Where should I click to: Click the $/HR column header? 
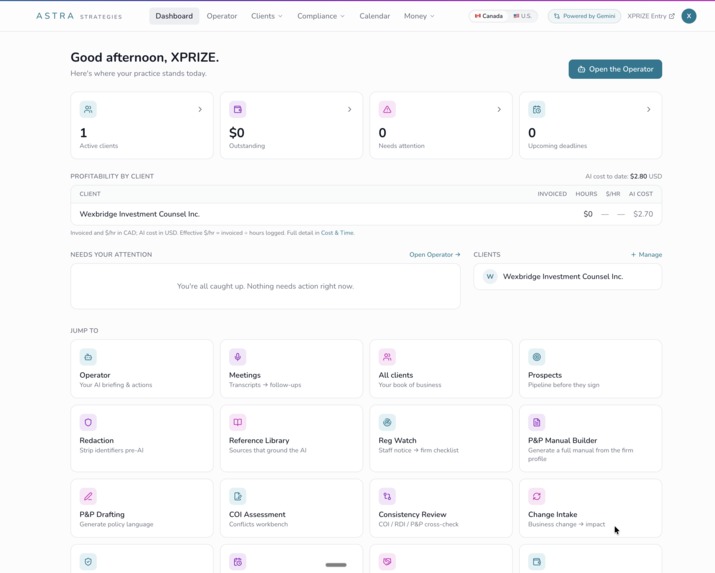pos(613,194)
